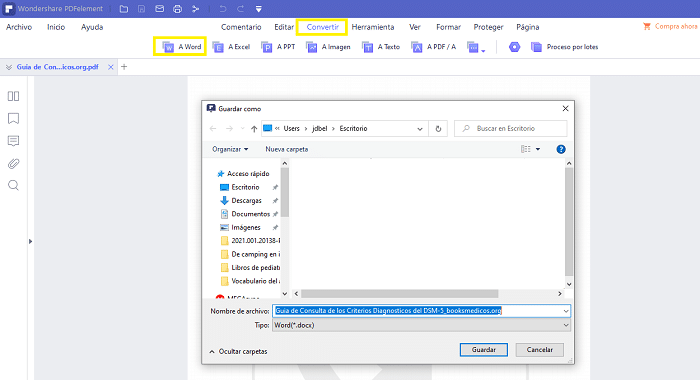Switch to Comentario tab
Viewport: 700px width, 380px height.
241,27
